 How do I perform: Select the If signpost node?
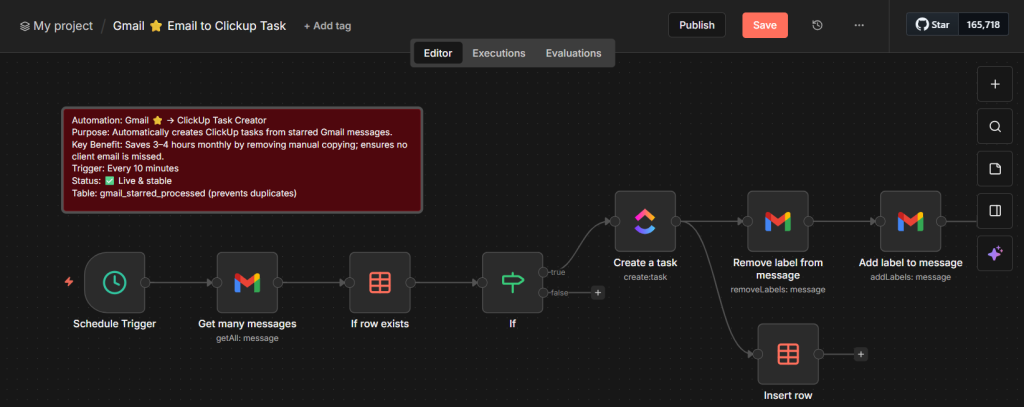point(512,282)
